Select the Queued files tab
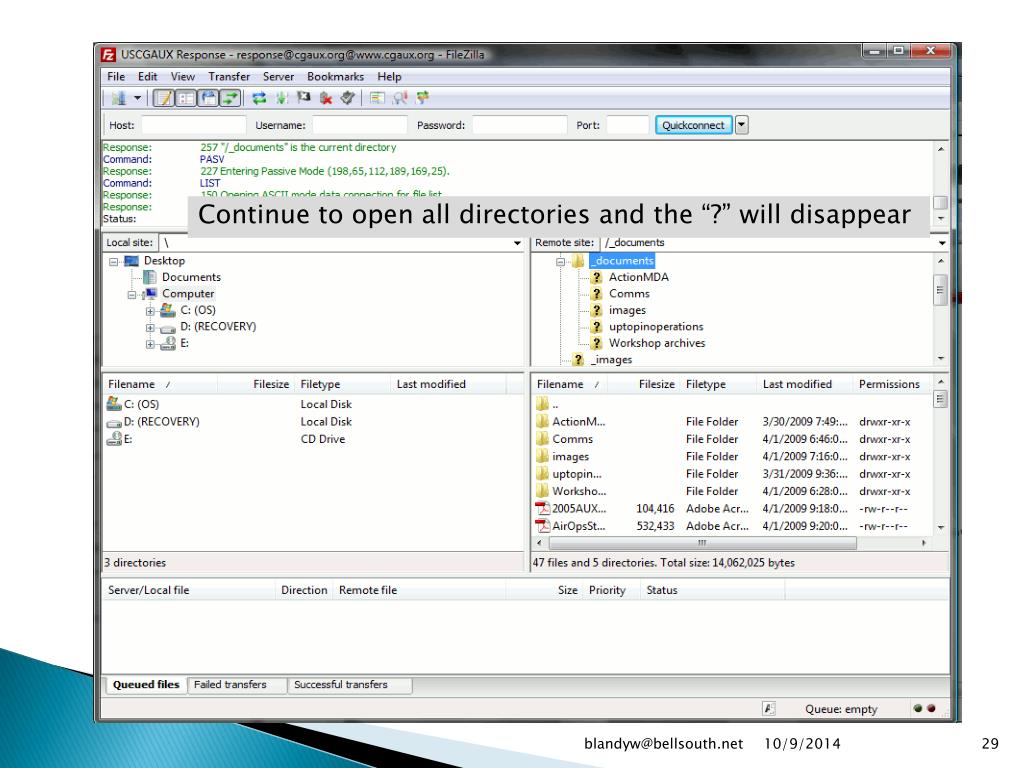 point(146,684)
